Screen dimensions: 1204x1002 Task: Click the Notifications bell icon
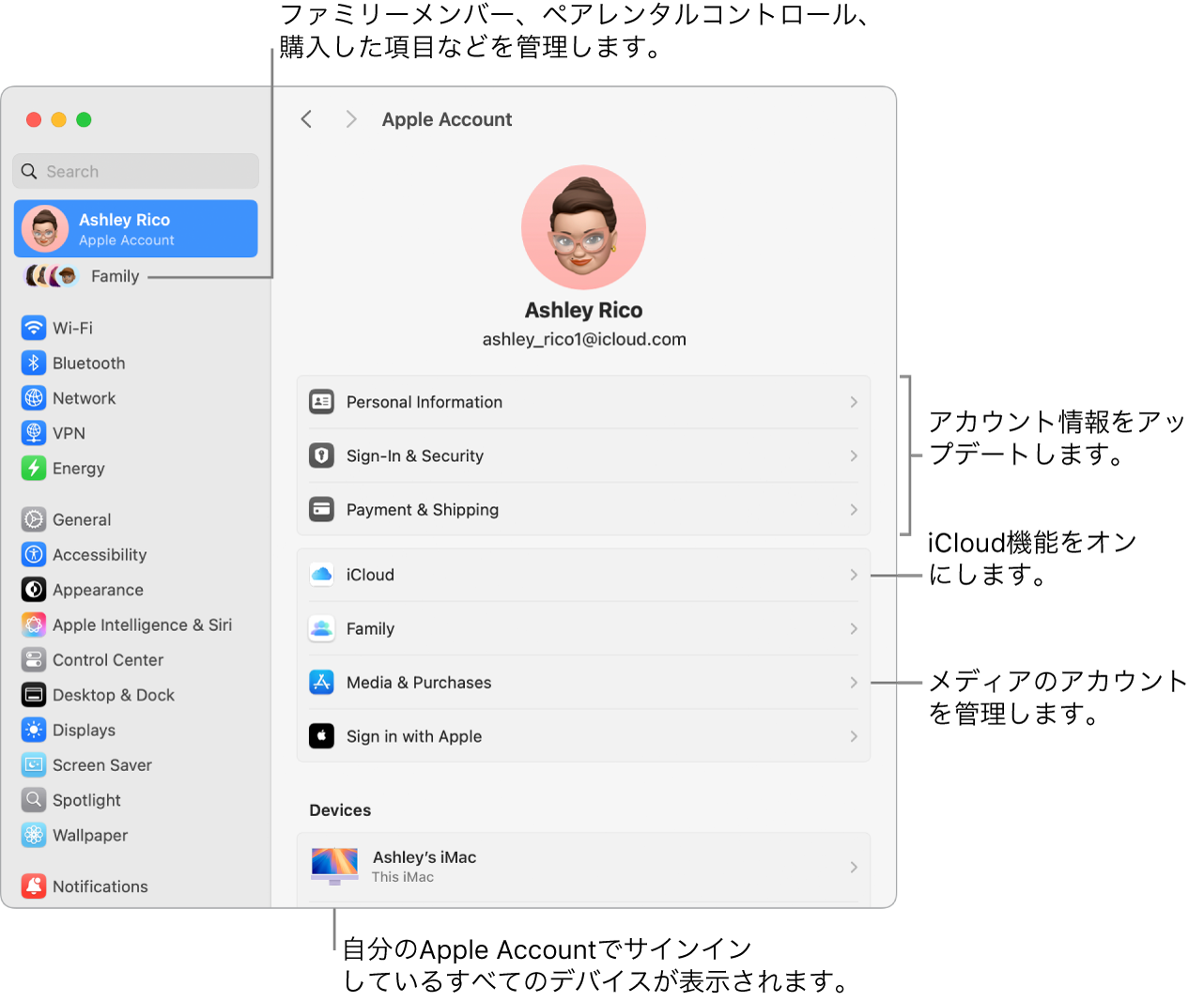34,886
